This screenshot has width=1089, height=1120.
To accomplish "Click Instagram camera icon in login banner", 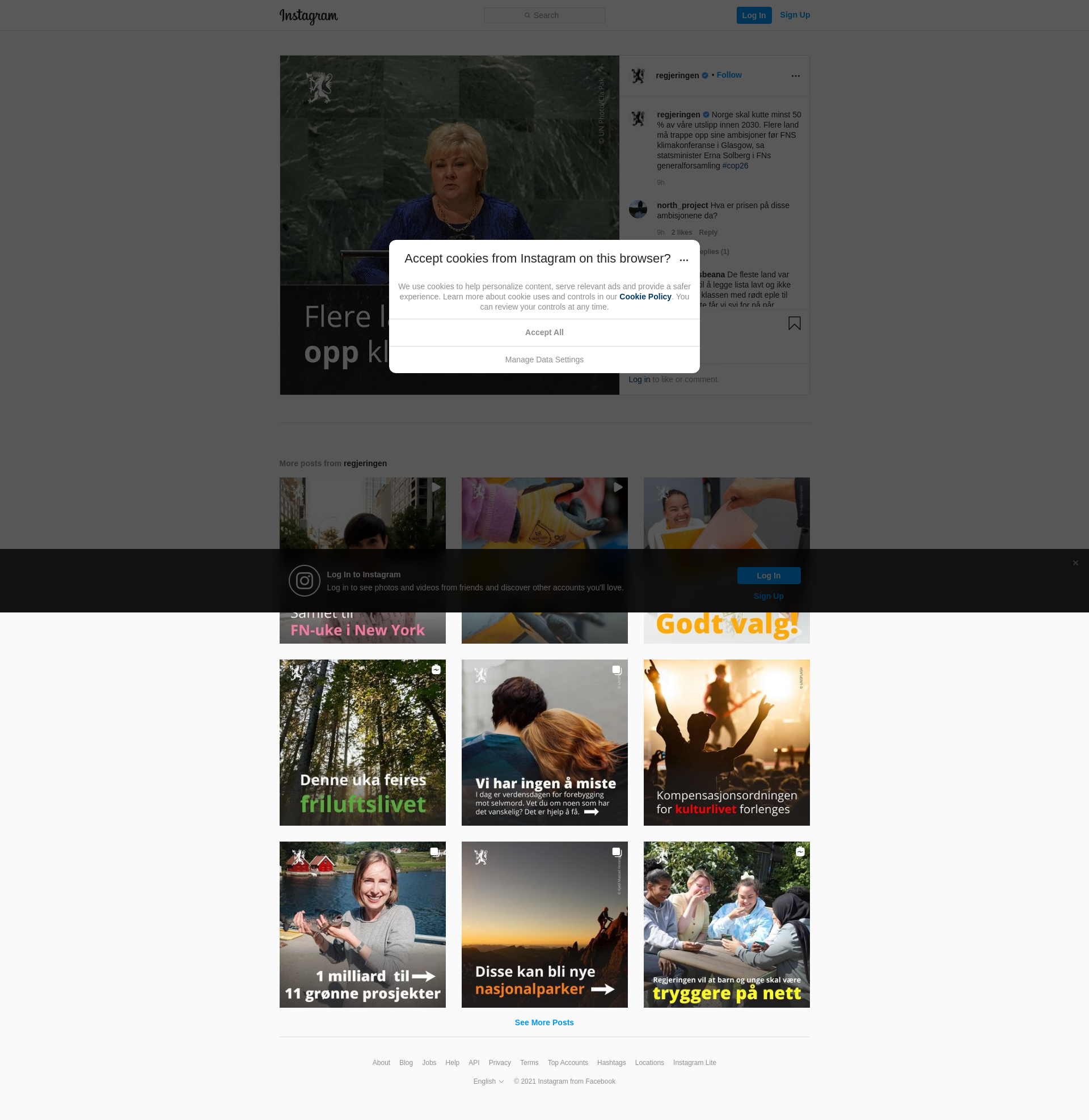I will [304, 581].
